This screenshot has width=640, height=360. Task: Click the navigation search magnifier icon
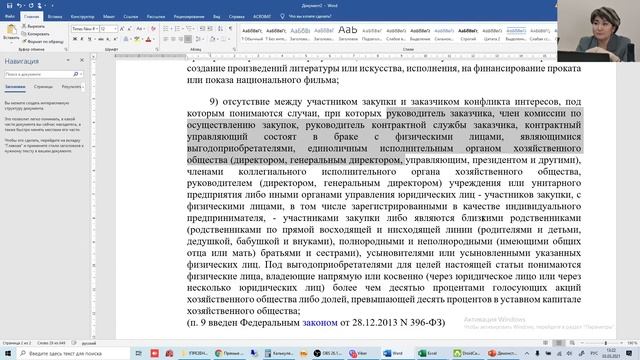pos(76,74)
